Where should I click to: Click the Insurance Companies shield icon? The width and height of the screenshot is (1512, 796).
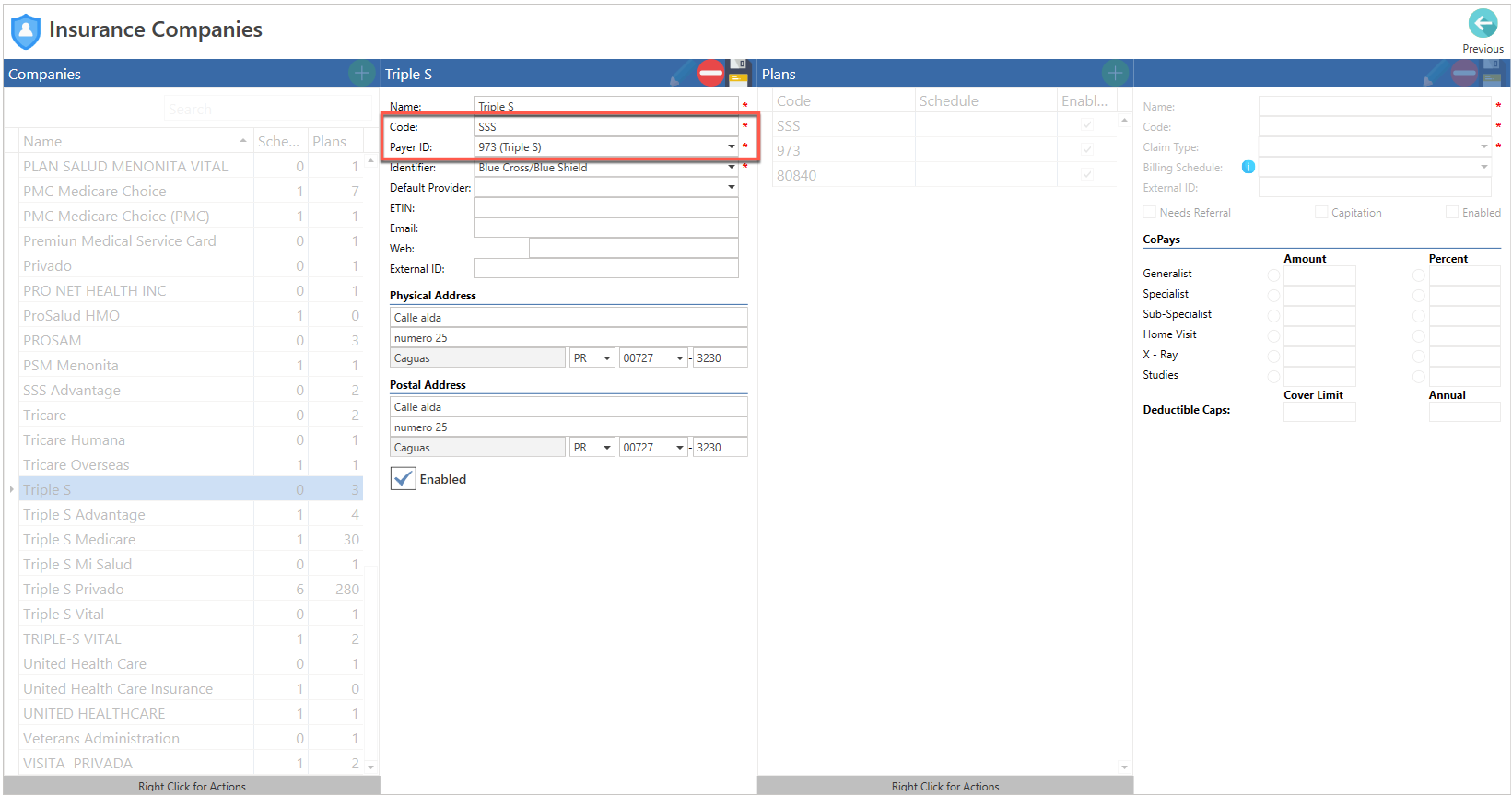click(26, 31)
